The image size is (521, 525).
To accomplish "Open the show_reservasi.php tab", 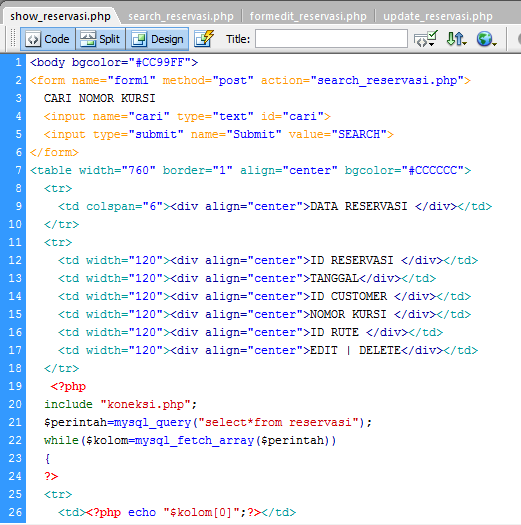I will (60, 16).
